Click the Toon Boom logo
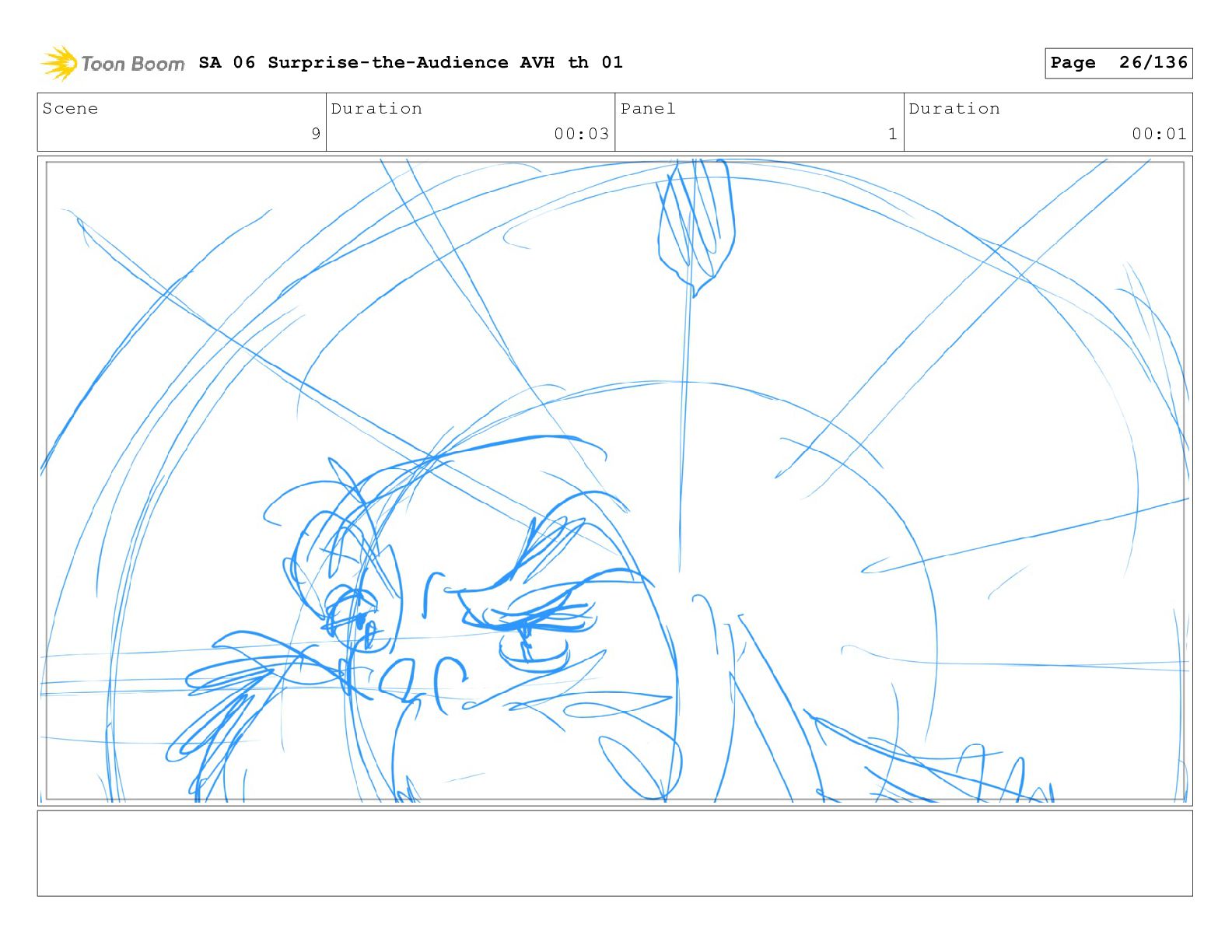This screenshot has width=1232, height=952. coord(113,63)
